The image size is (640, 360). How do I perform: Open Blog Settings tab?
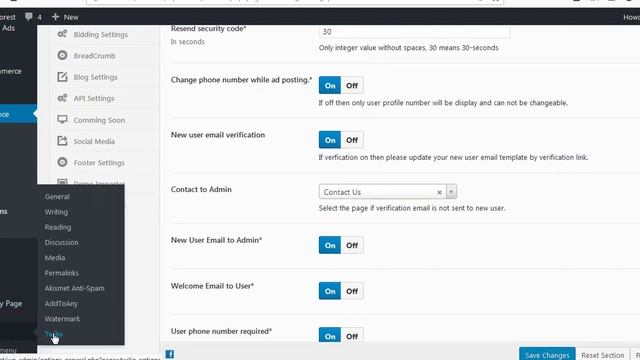[96, 77]
